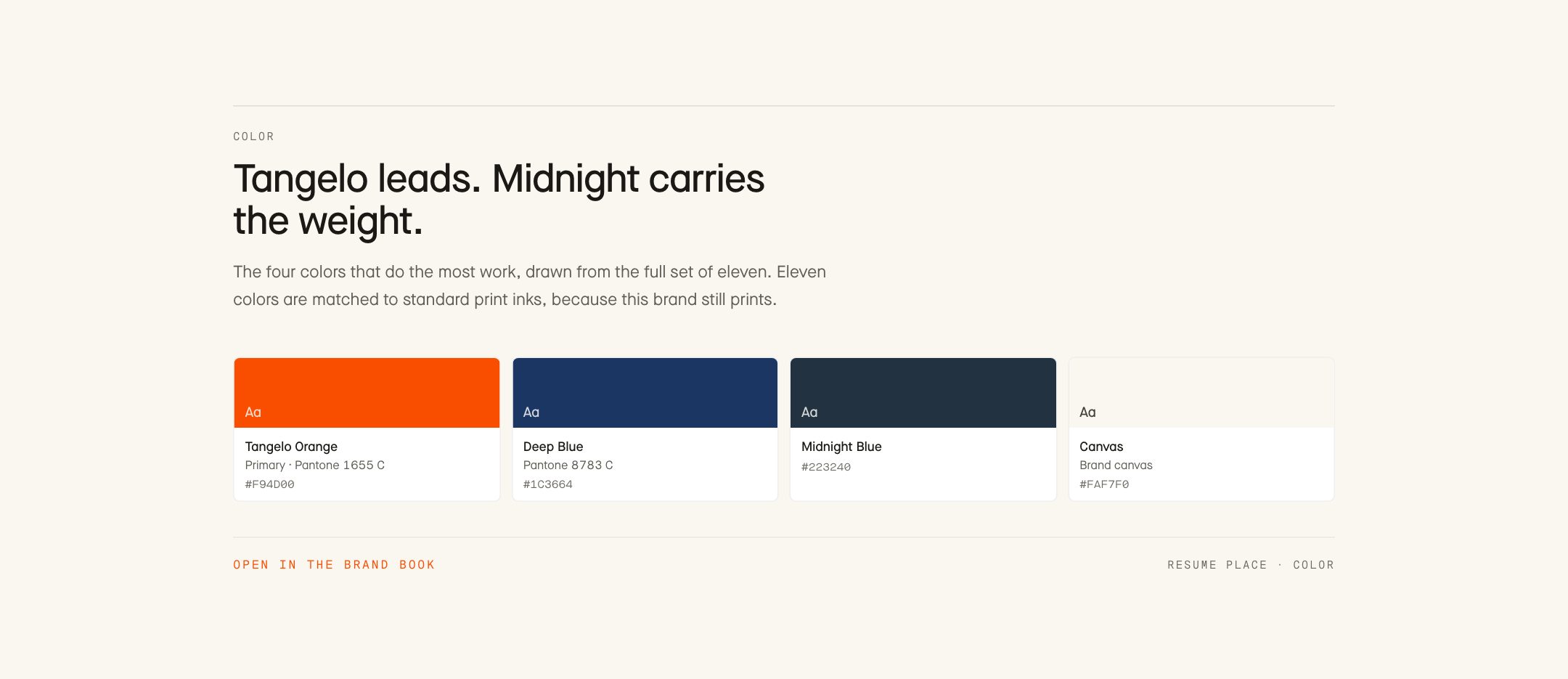Select the Deep Blue color swatch
This screenshot has height=679, width=1568.
click(x=645, y=393)
